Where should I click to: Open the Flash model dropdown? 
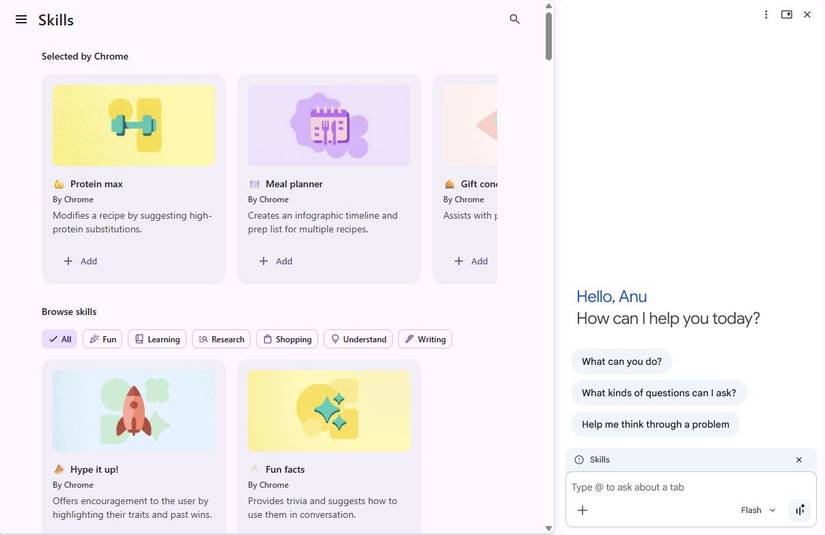pos(758,510)
